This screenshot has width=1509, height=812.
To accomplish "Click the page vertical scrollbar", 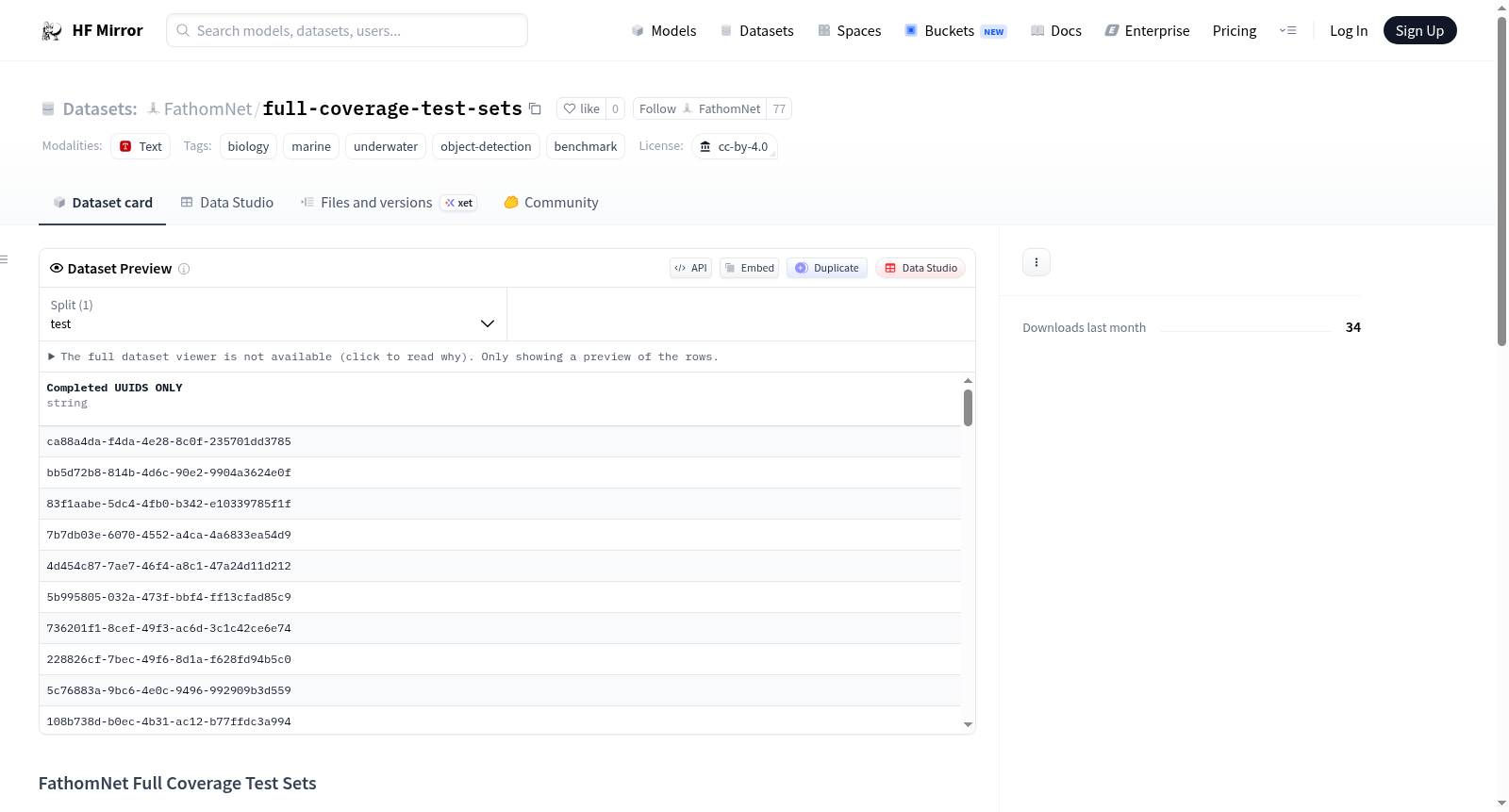I will coord(1501,180).
